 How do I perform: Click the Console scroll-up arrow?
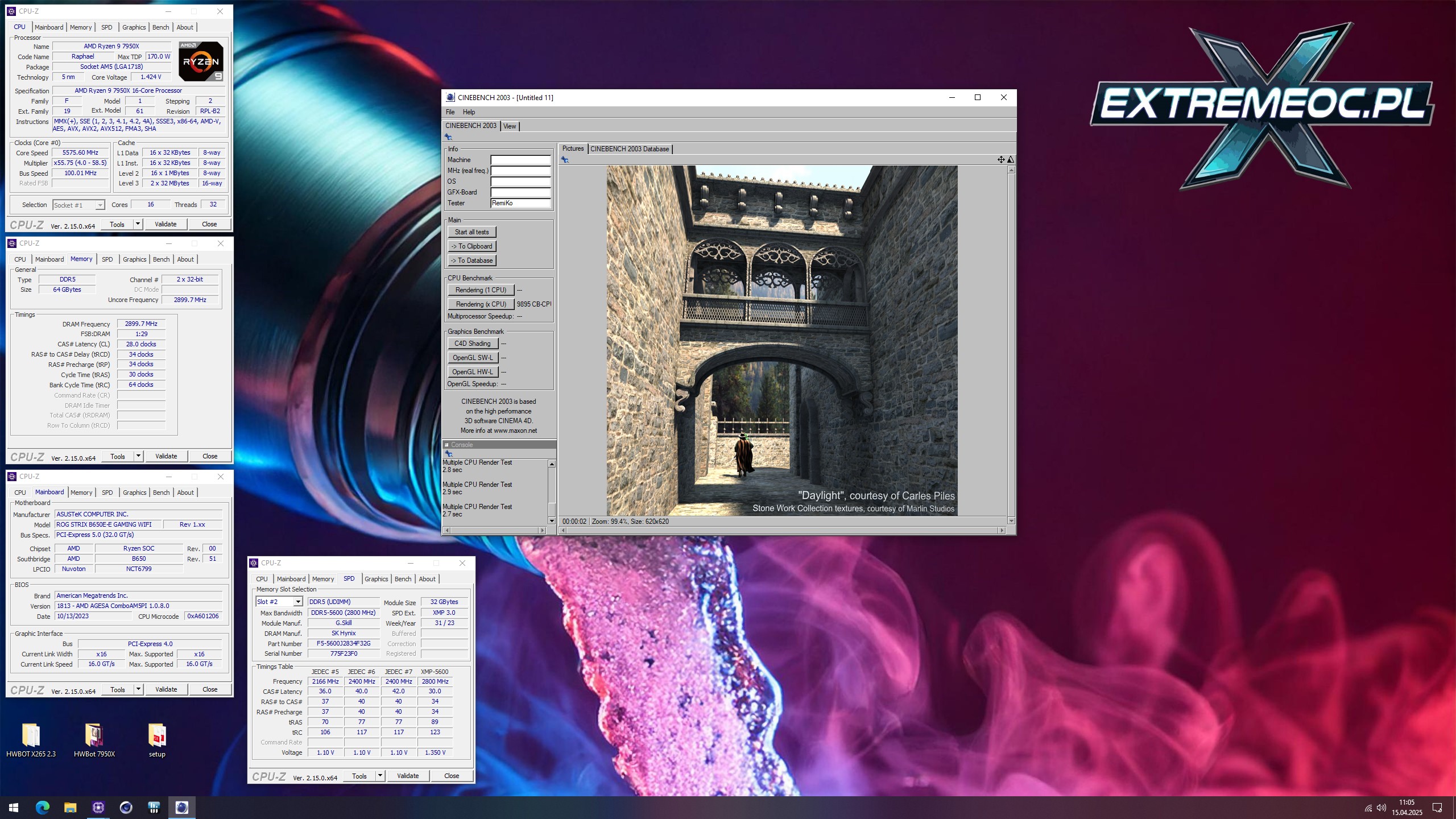pyautogui.click(x=552, y=464)
